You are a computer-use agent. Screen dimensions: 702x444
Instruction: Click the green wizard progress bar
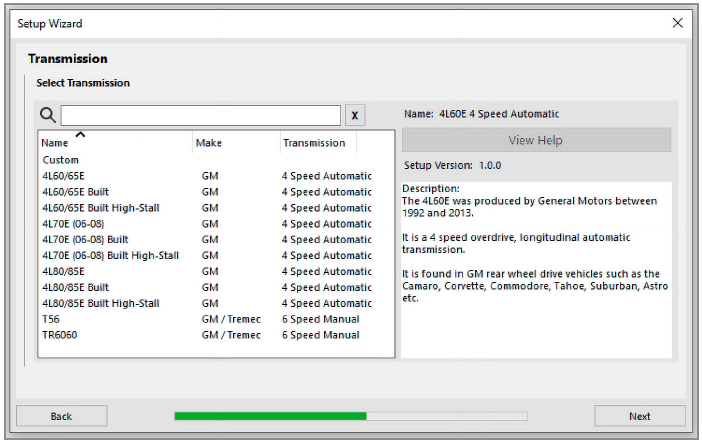click(x=351, y=416)
